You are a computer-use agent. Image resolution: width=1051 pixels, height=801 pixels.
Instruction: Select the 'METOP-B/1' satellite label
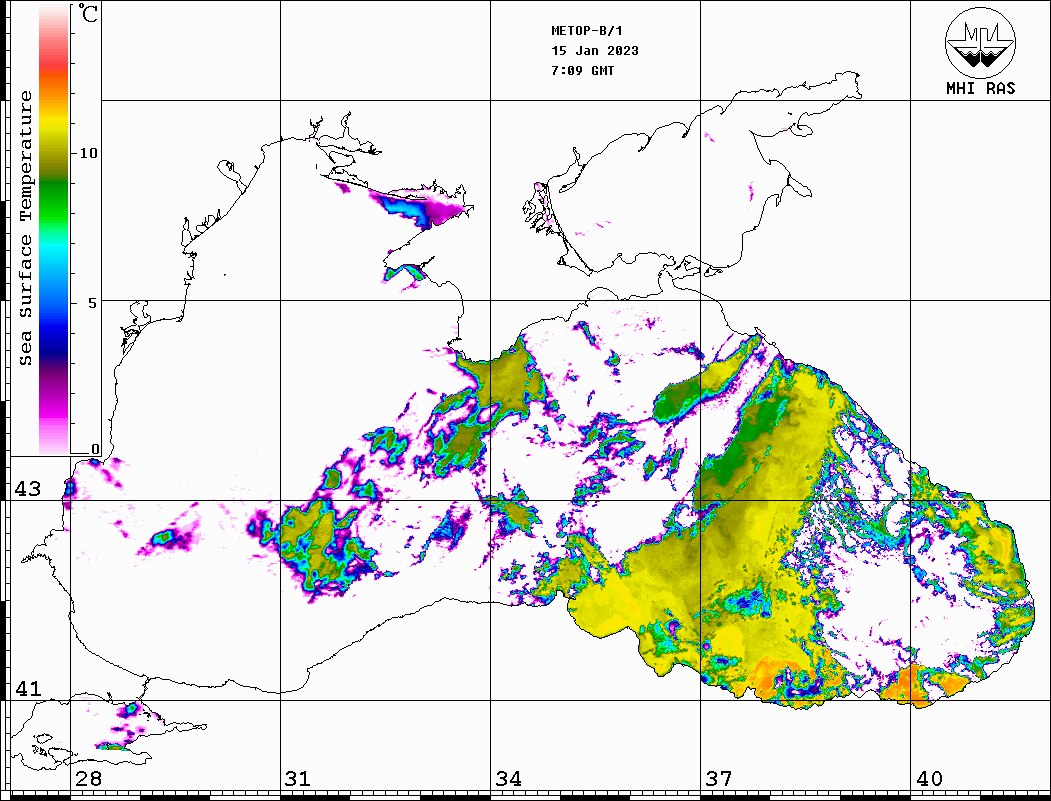[586, 31]
